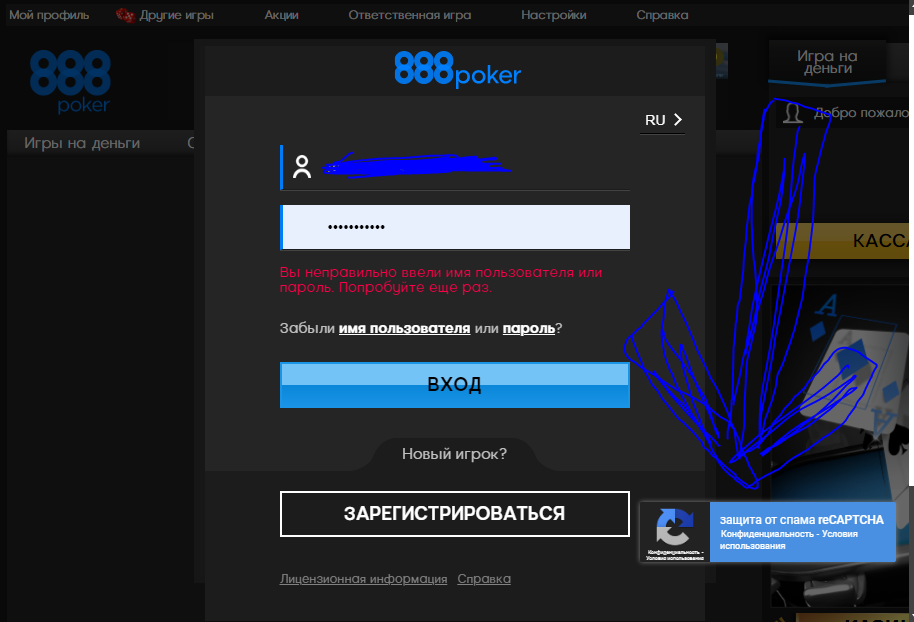Click the КАССА cashier button
Screen dimensions: 914x622
coord(843,241)
